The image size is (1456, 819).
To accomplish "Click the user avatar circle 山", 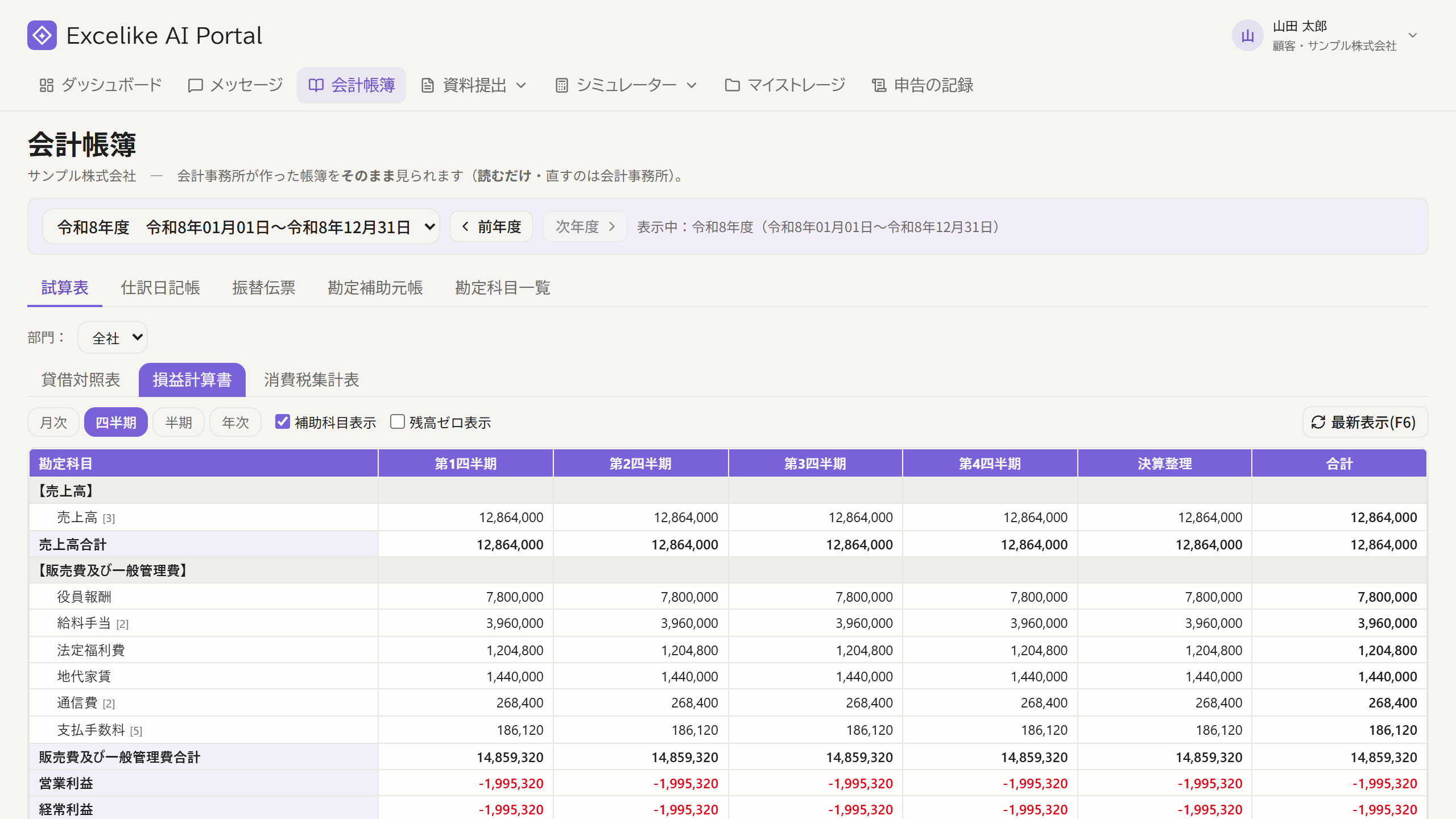I will click(1247, 36).
